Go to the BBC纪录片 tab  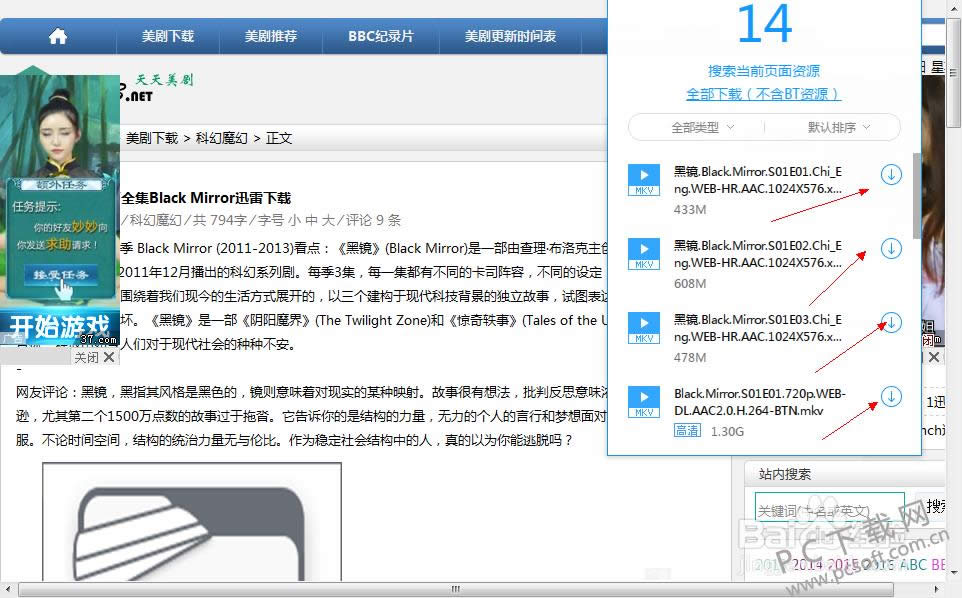[x=380, y=36]
